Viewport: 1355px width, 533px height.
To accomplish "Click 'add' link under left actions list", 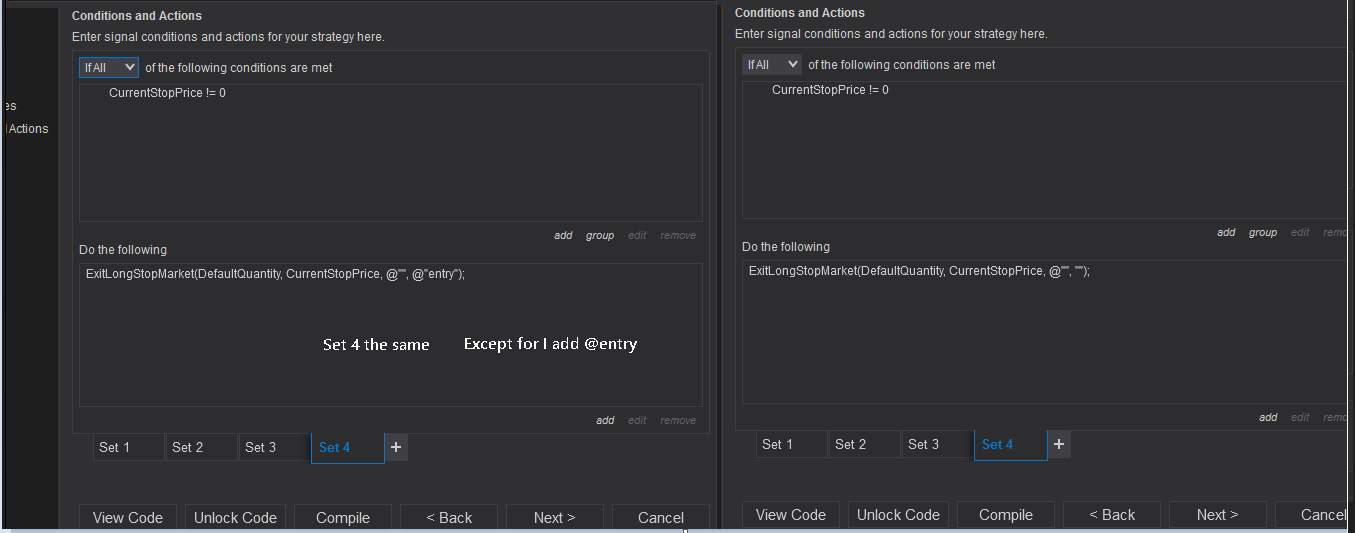I will [605, 420].
